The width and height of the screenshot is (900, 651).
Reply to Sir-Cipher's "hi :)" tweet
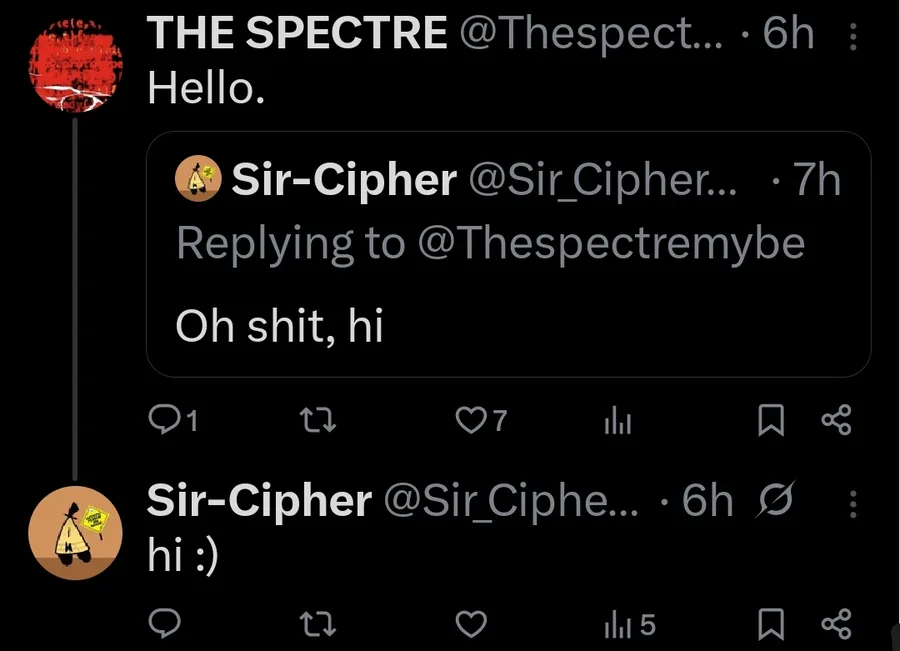pyautogui.click(x=163, y=625)
